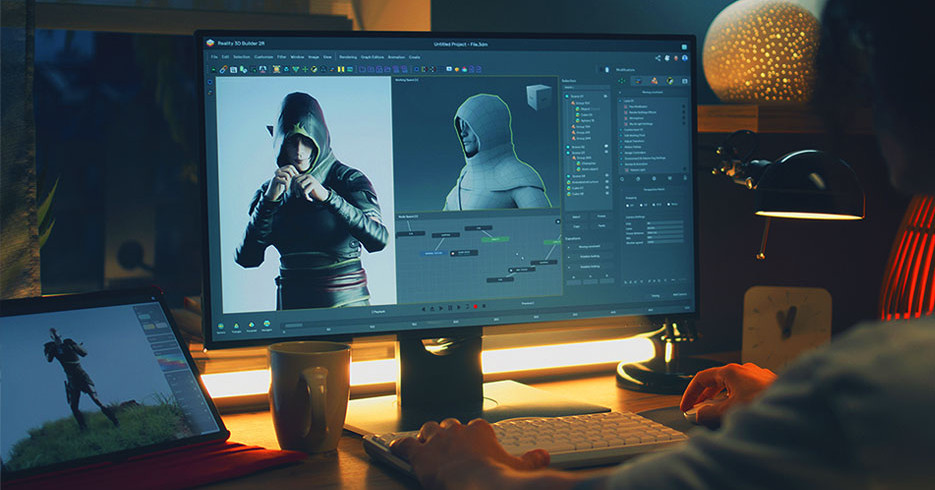Viewport: 935px width, 490px height.
Task: Click the share icon in title bar
Action: point(658,58)
